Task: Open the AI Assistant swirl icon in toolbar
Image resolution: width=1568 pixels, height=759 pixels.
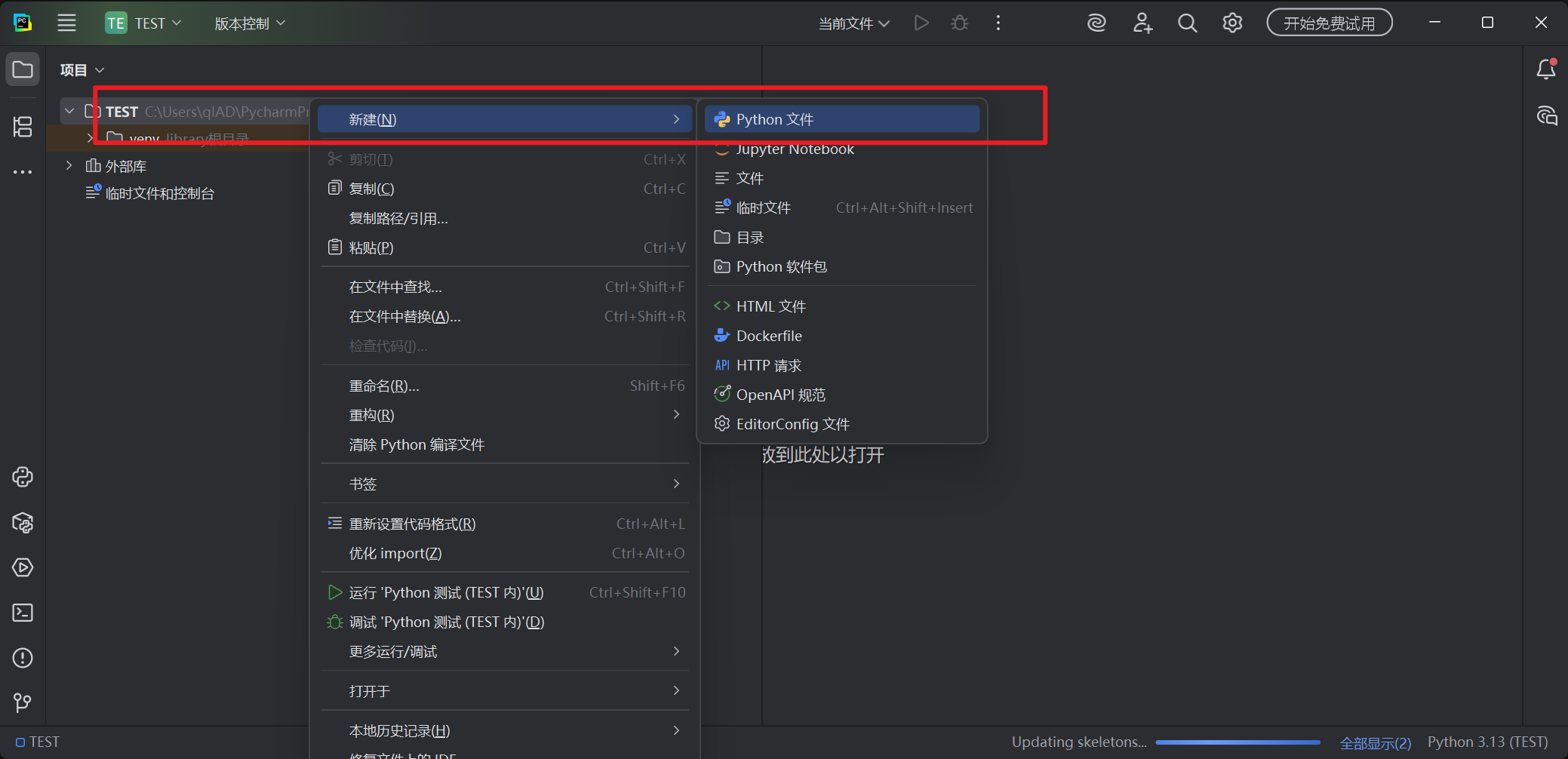Action: click(1096, 23)
